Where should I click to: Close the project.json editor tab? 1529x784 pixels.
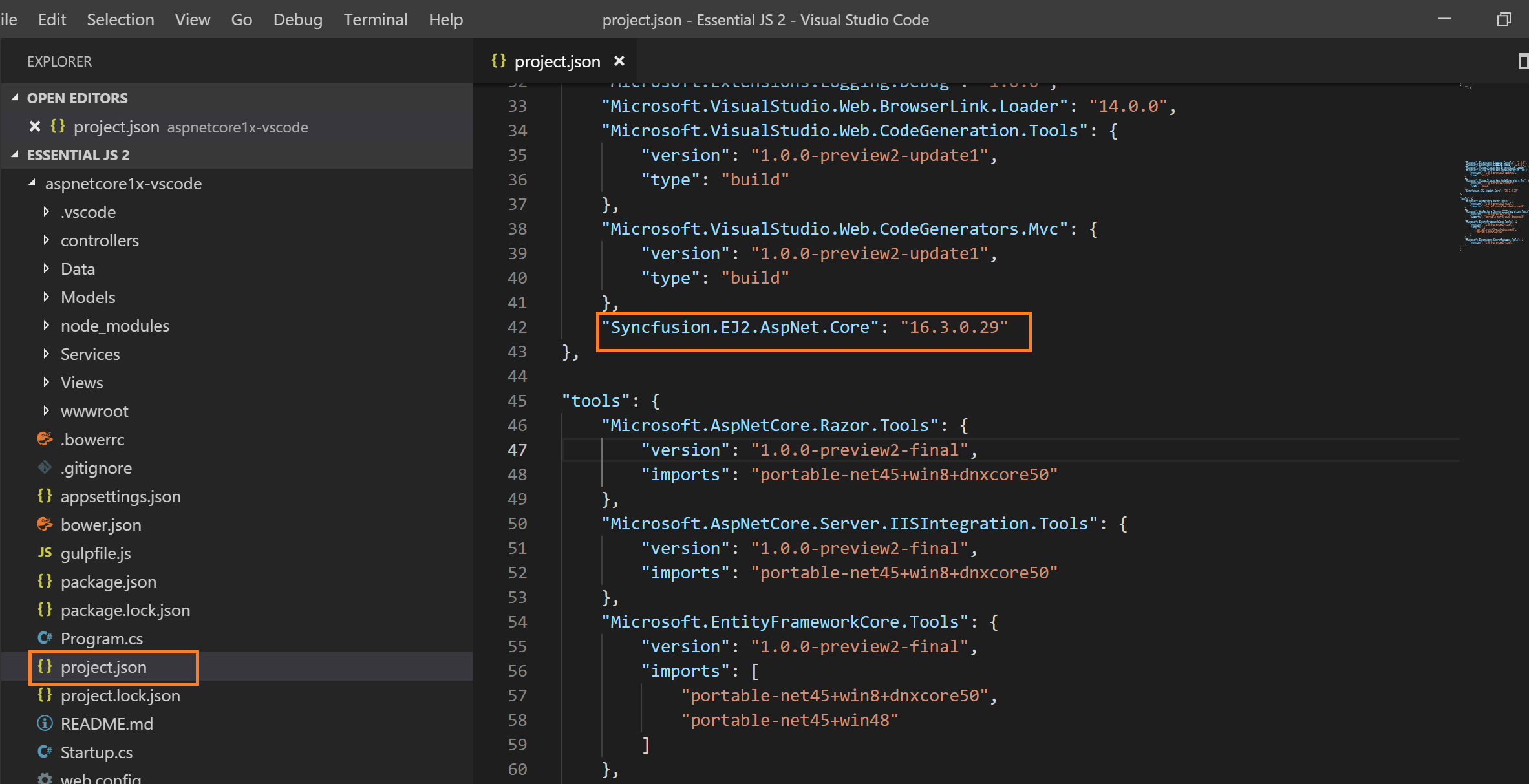click(619, 61)
